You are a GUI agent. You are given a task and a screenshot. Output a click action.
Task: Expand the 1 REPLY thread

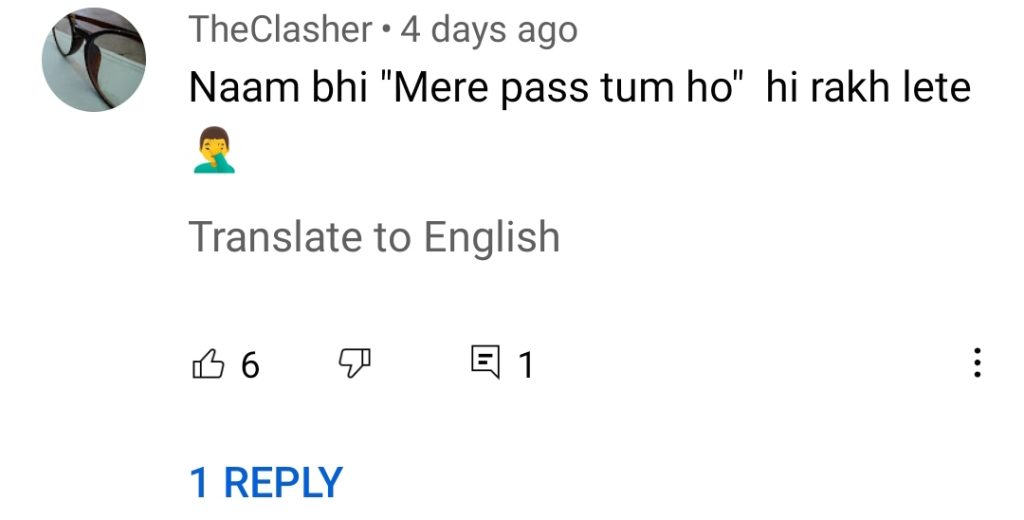(266, 483)
